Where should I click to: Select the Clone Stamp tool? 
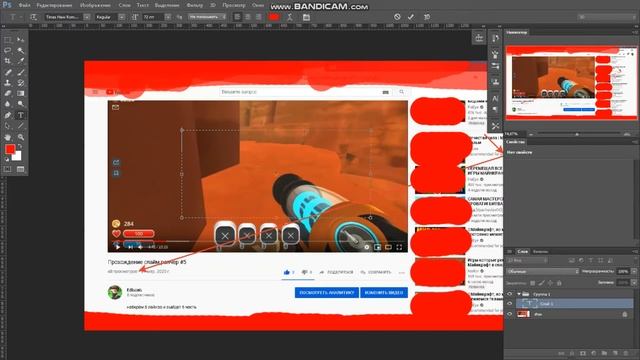click(8, 83)
